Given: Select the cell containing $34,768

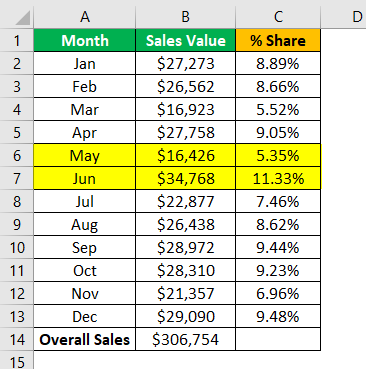Looking at the screenshot, I should coord(185,178).
